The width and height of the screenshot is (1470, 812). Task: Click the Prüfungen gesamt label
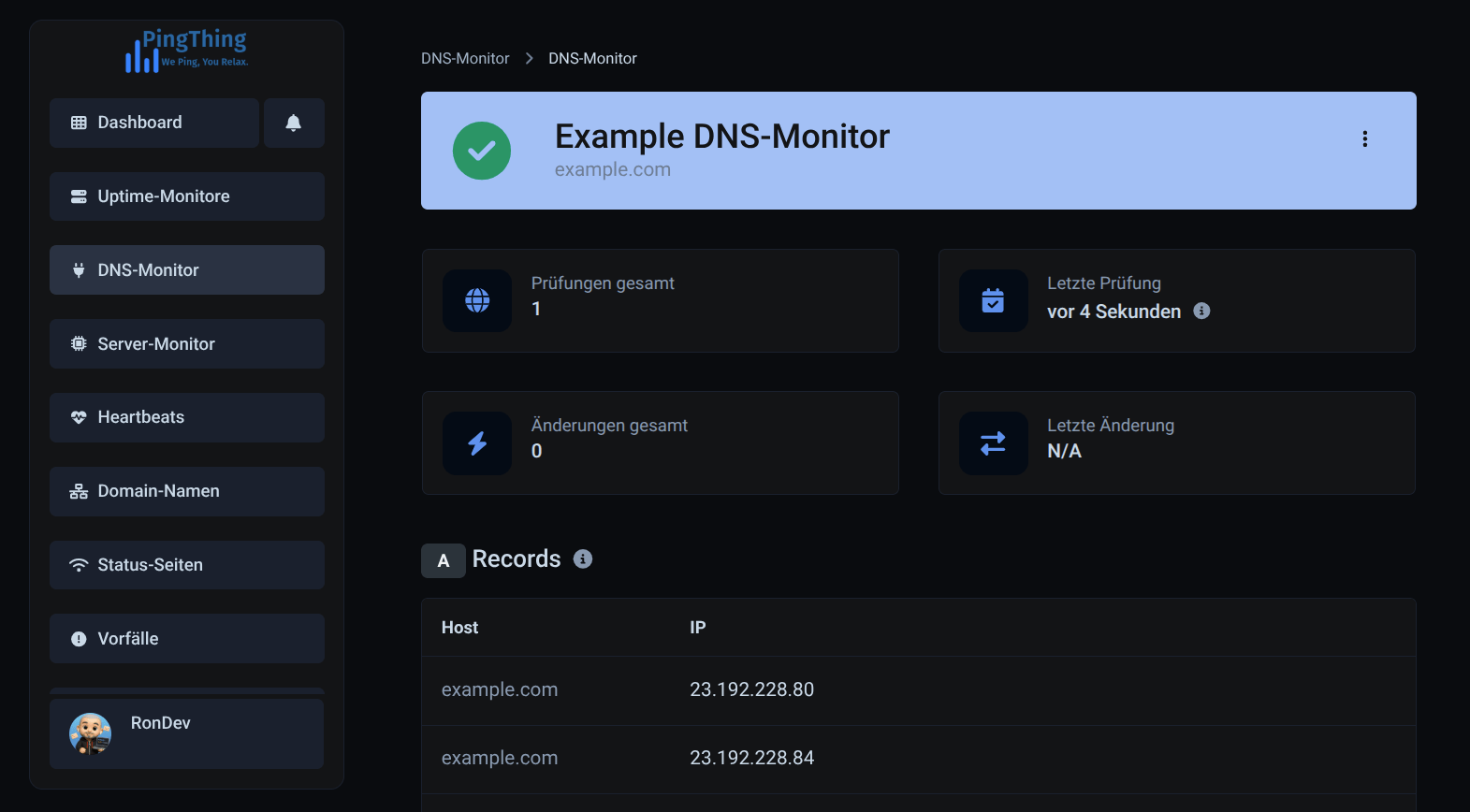pos(603,283)
